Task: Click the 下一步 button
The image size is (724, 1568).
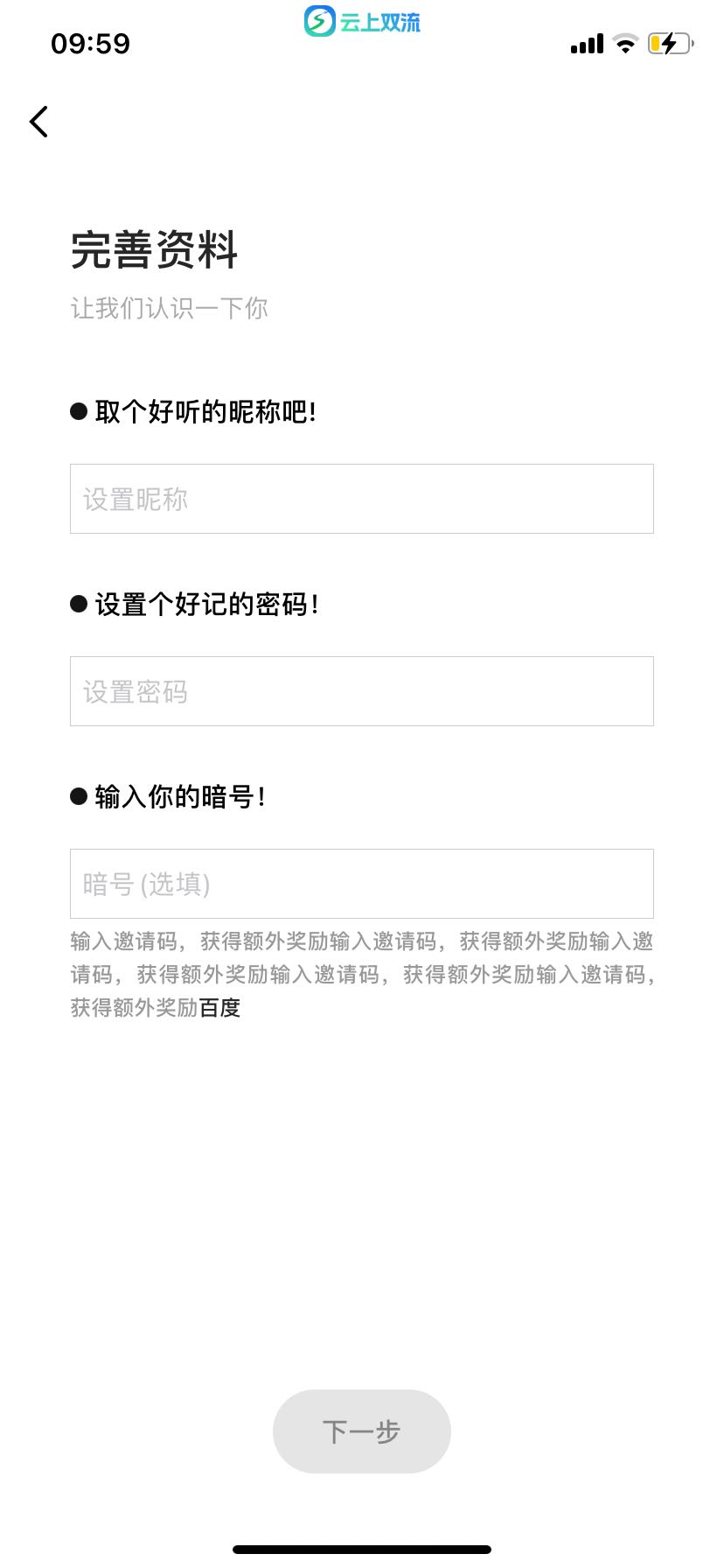Action: point(362,1431)
